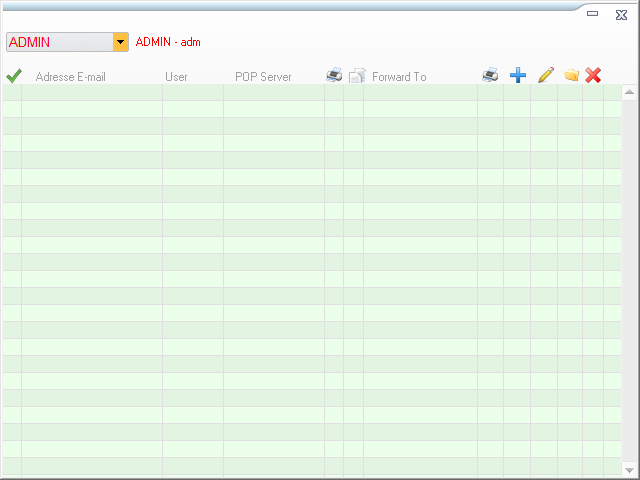
Task: Minimize the window
Action: (x=593, y=14)
